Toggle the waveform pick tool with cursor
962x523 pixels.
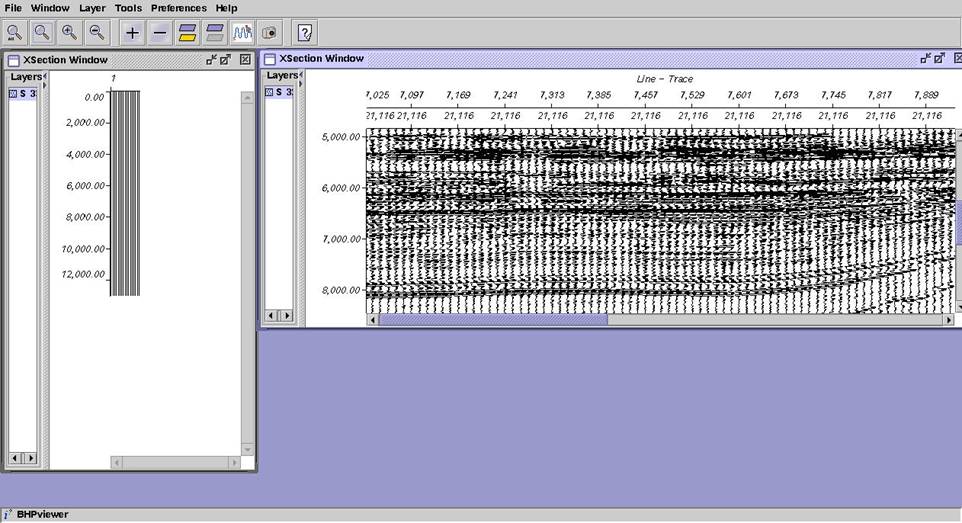coord(242,33)
